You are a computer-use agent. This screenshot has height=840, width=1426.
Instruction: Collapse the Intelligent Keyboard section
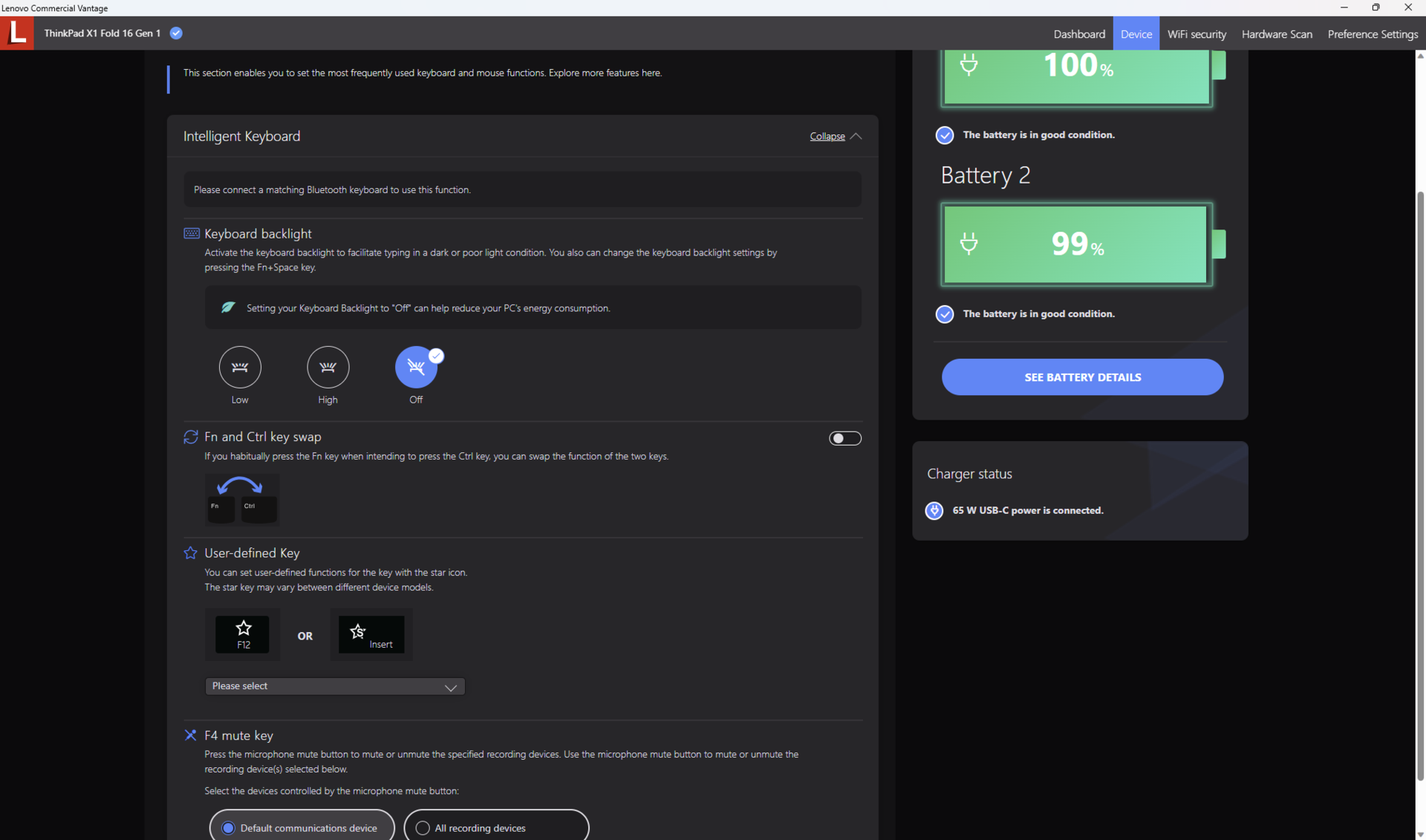827,137
